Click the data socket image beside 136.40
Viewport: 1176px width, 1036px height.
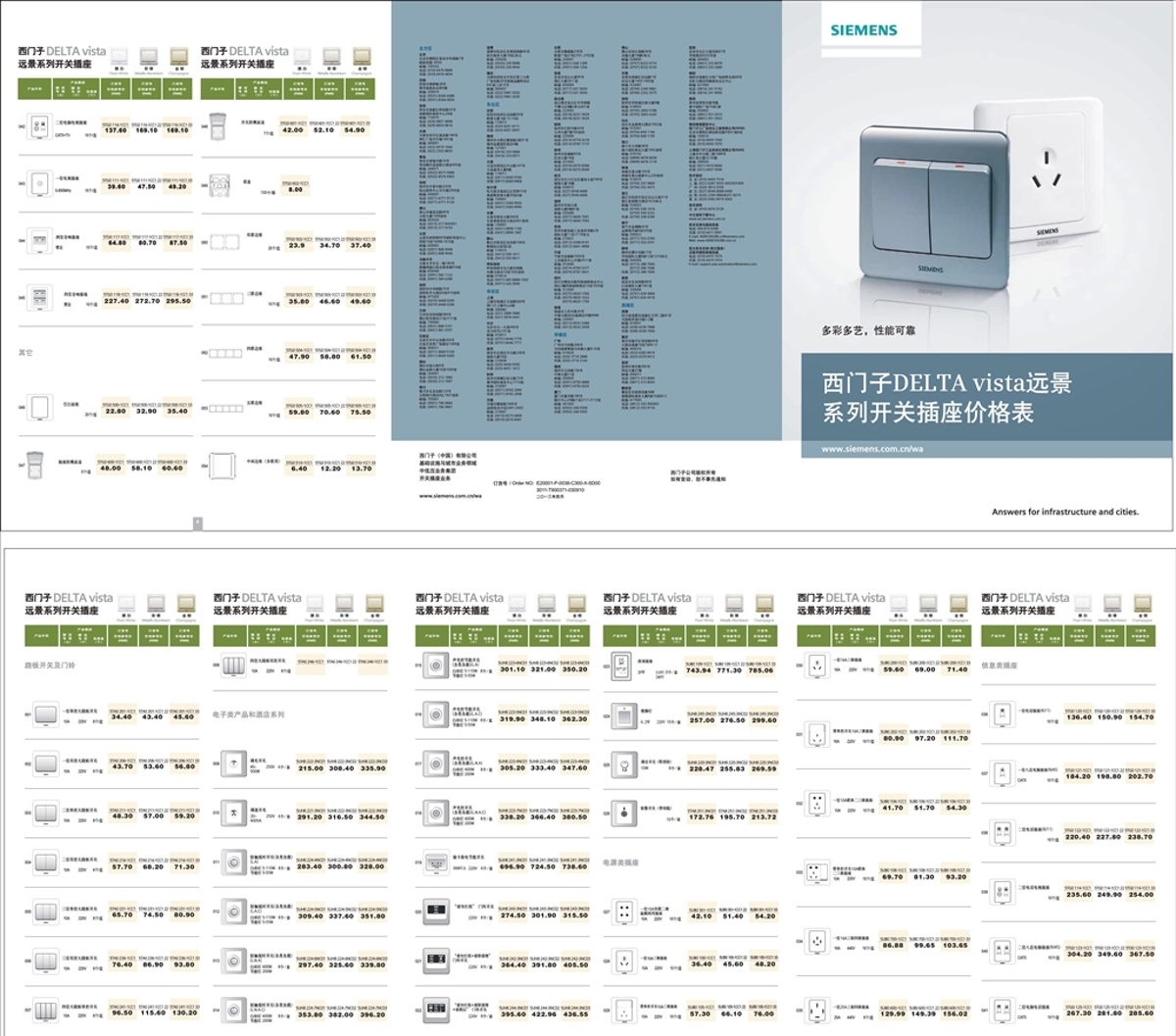pyautogui.click(x=1001, y=714)
